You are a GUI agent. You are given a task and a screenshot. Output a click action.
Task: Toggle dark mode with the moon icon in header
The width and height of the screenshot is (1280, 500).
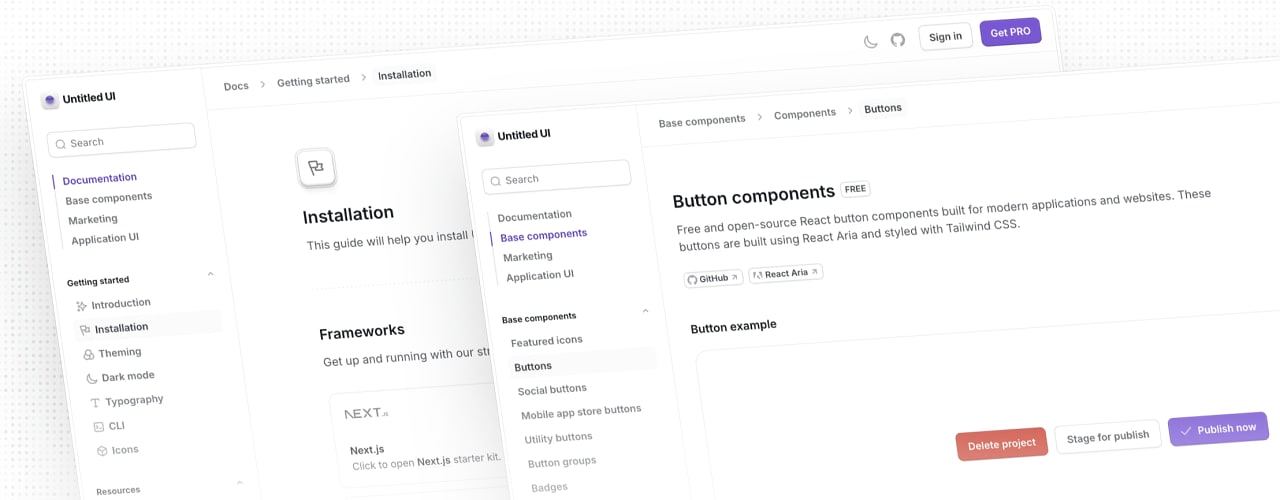(x=871, y=41)
